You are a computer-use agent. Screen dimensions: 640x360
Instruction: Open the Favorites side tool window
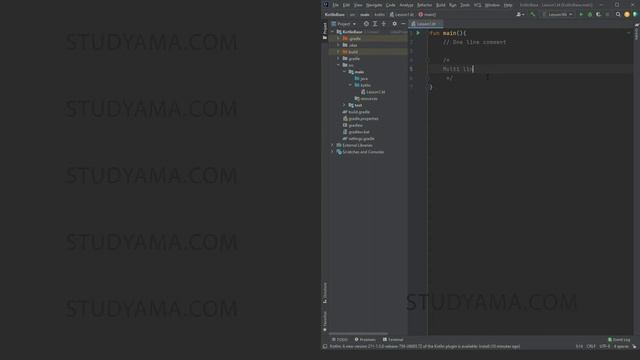pos(325,321)
